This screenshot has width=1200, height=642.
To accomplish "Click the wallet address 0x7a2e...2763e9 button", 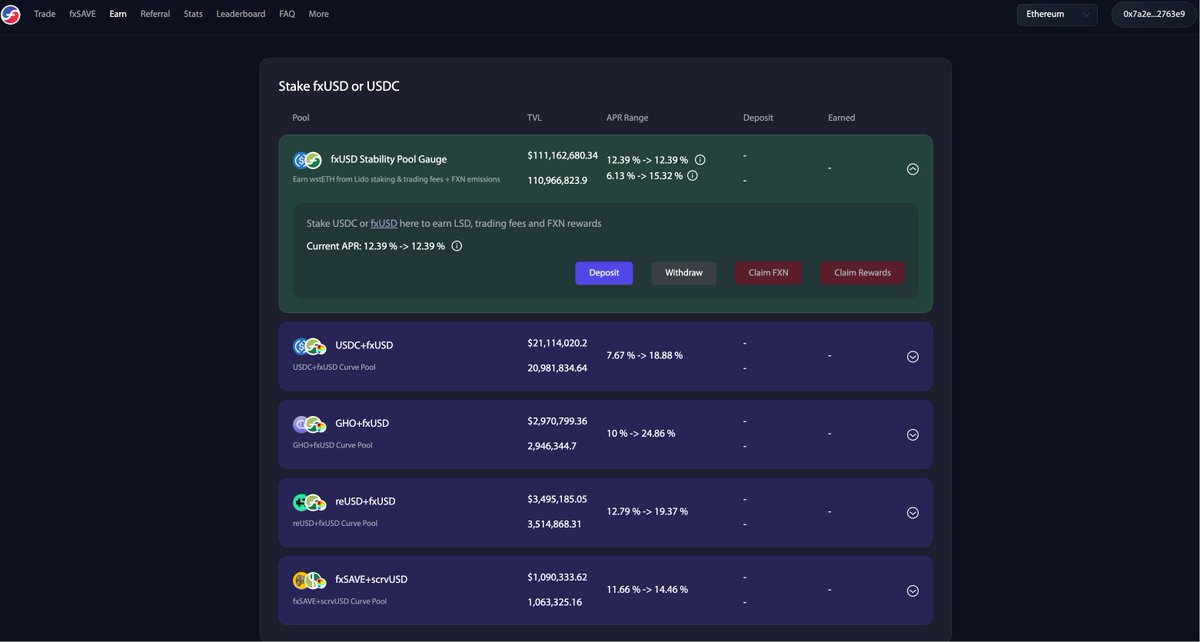I will point(1153,14).
